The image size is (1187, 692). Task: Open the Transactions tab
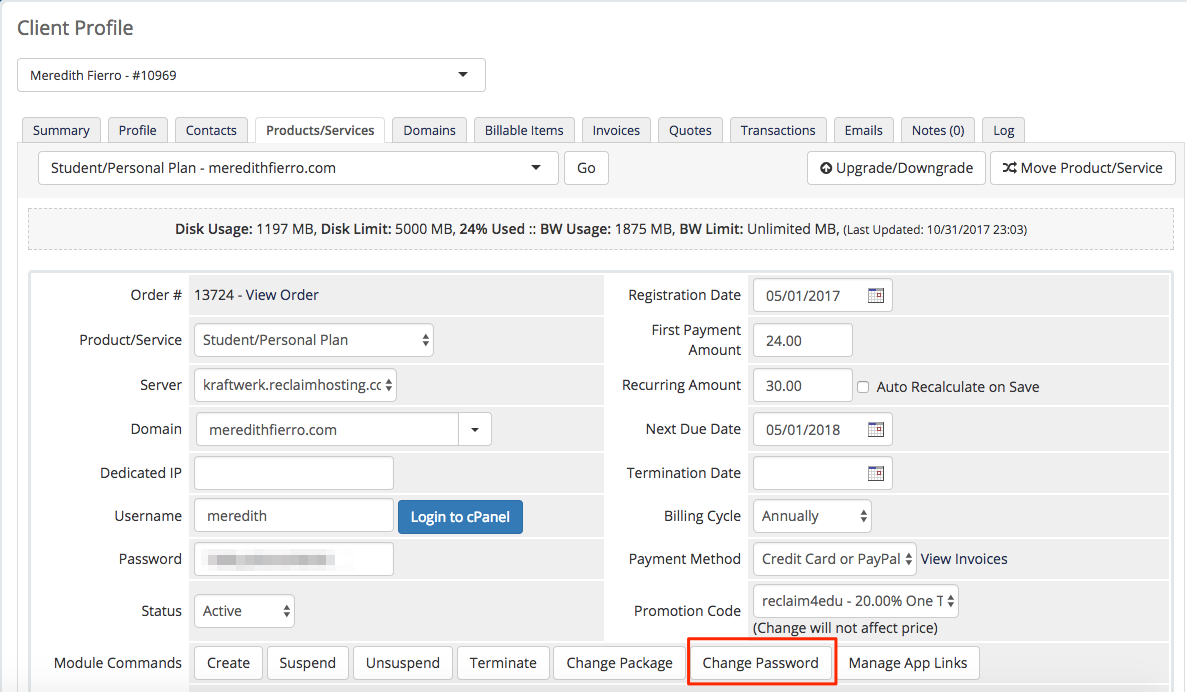778,130
